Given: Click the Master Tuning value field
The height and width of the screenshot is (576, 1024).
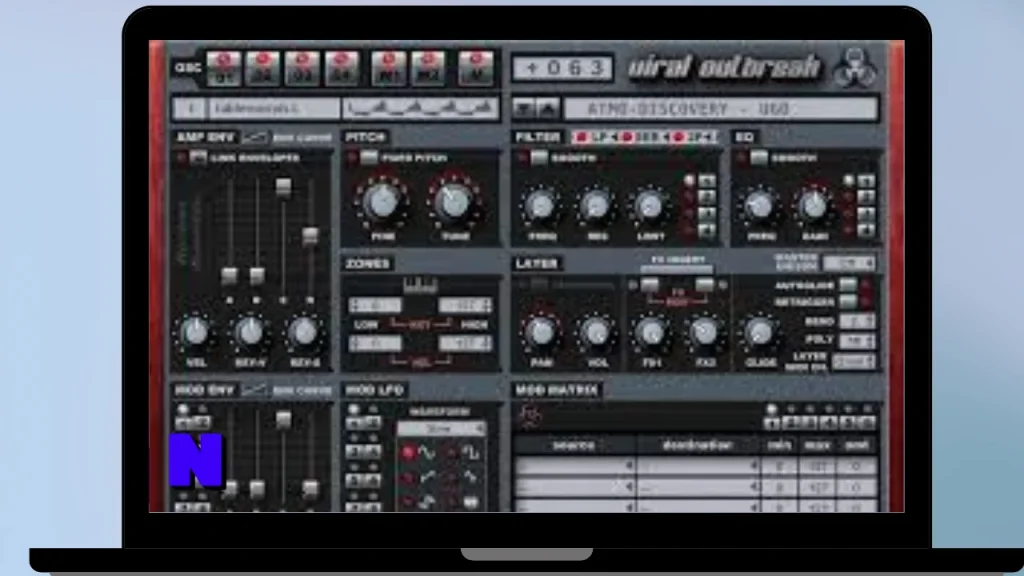Looking at the screenshot, I should [x=850, y=263].
